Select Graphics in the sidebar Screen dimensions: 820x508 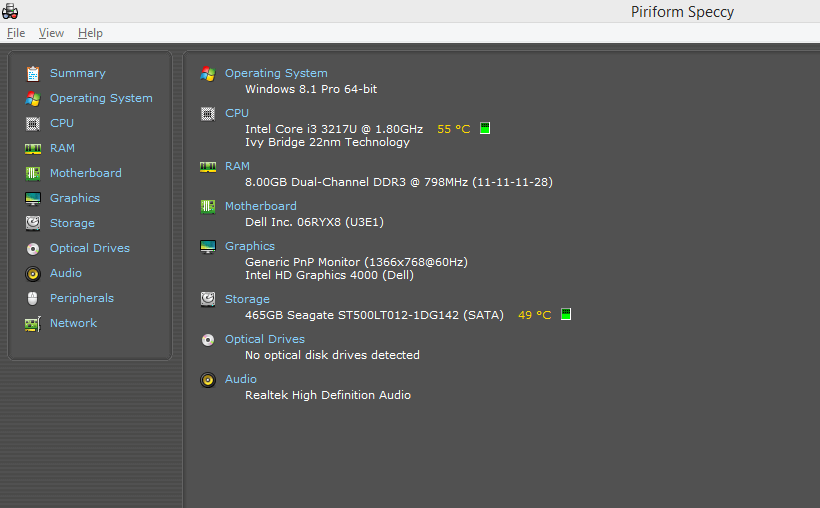[x=75, y=198]
